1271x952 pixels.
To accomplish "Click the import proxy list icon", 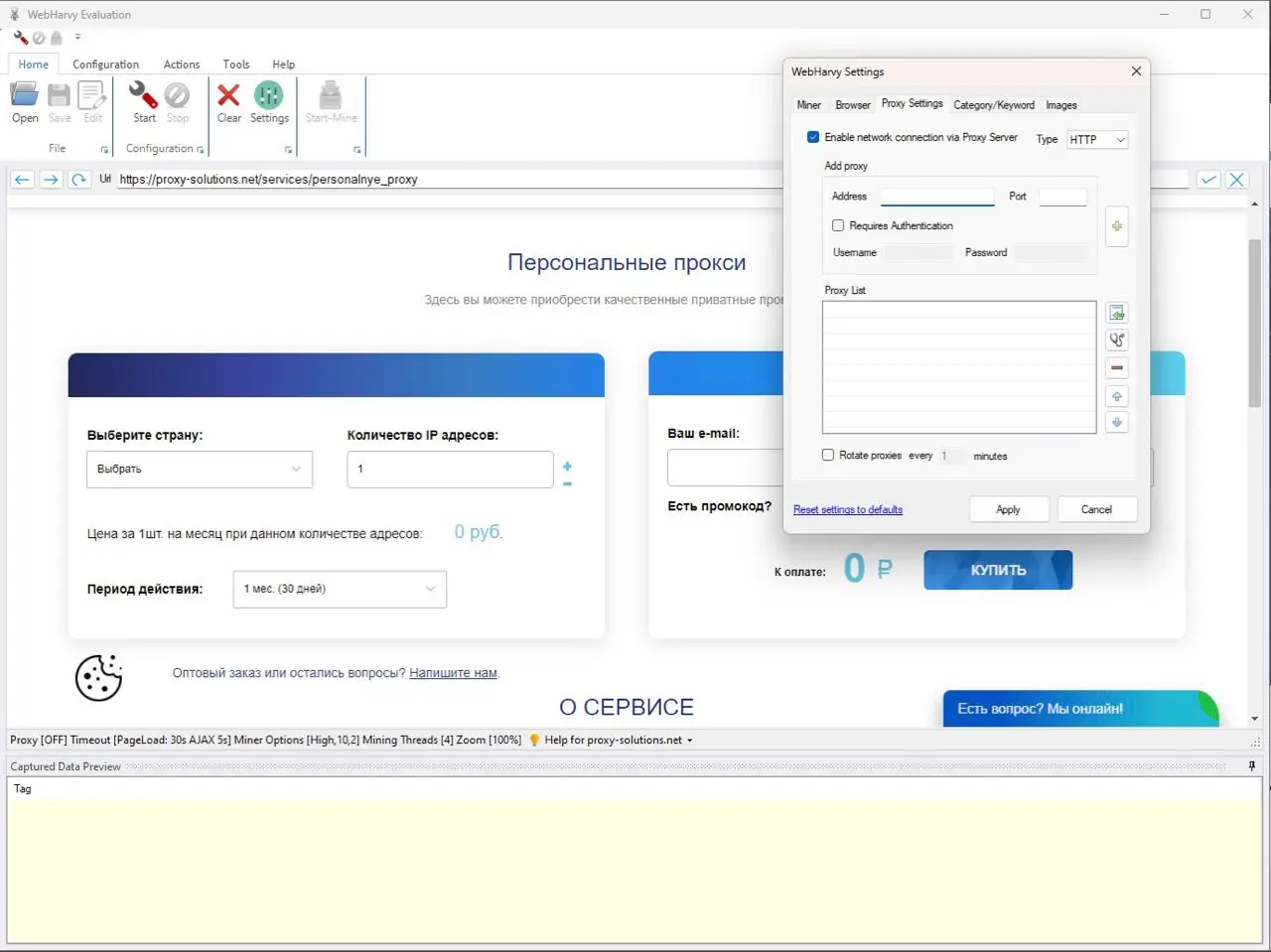I will click(x=1117, y=314).
